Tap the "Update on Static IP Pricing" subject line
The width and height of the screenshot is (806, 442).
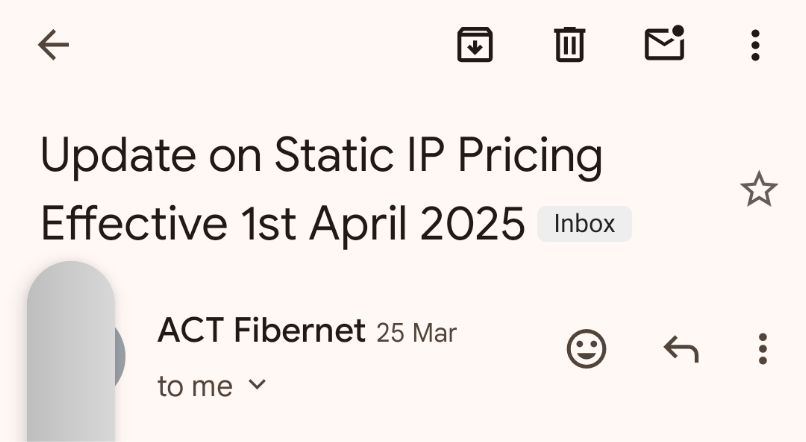coord(321,156)
